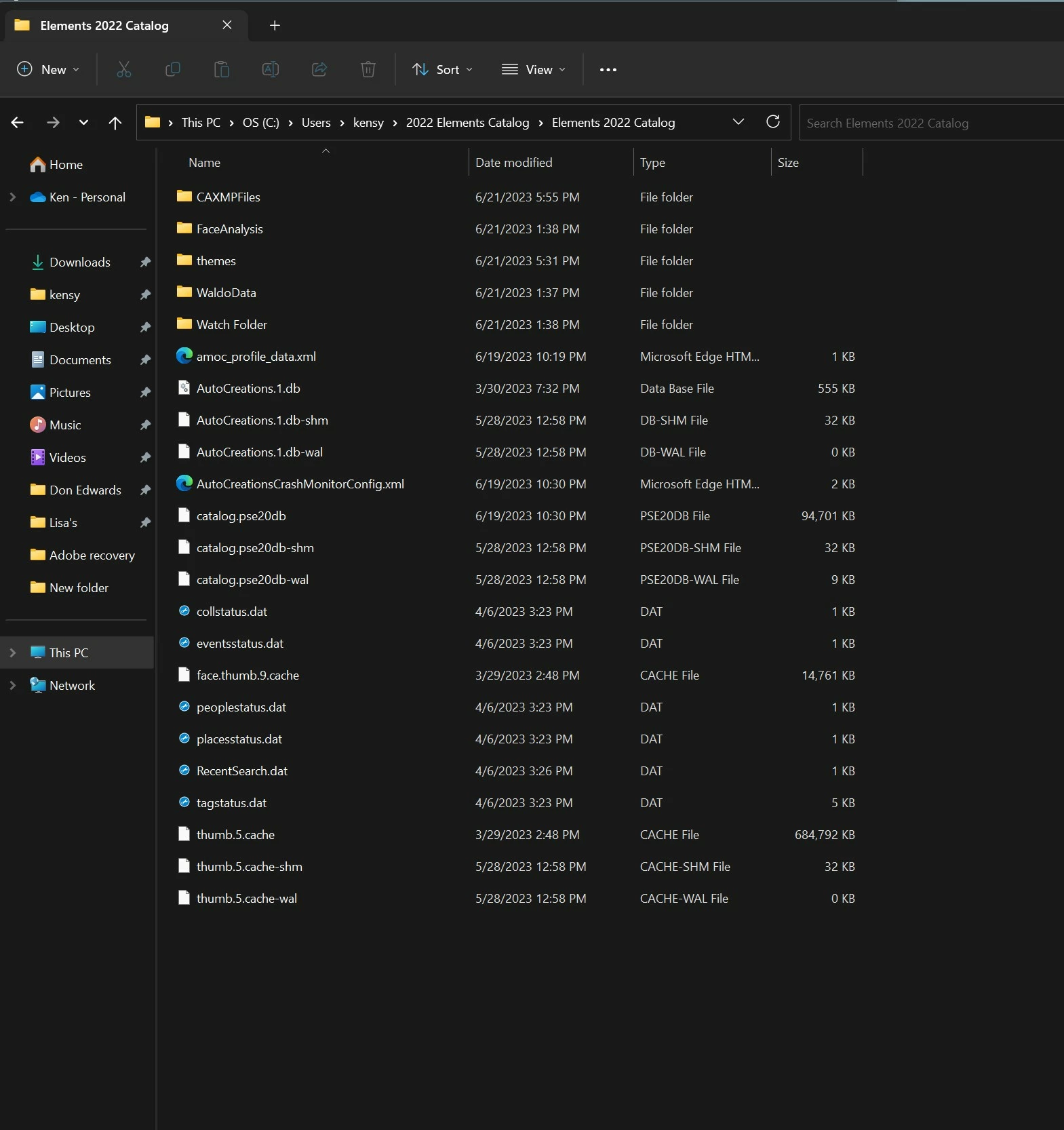Go up one folder level arrow
1064x1130 pixels.
click(x=115, y=123)
